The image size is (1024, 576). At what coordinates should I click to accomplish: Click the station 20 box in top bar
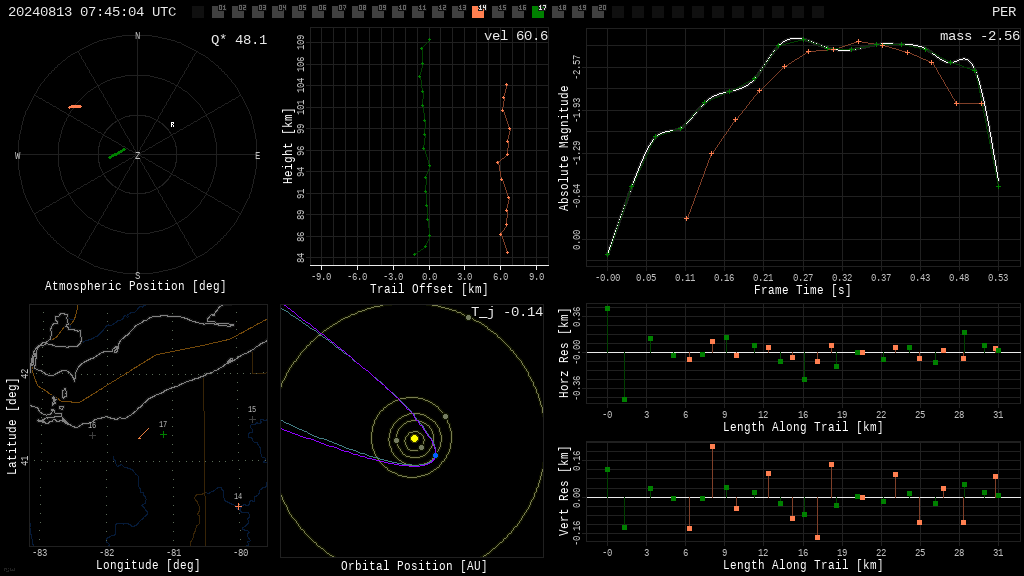click(x=598, y=12)
